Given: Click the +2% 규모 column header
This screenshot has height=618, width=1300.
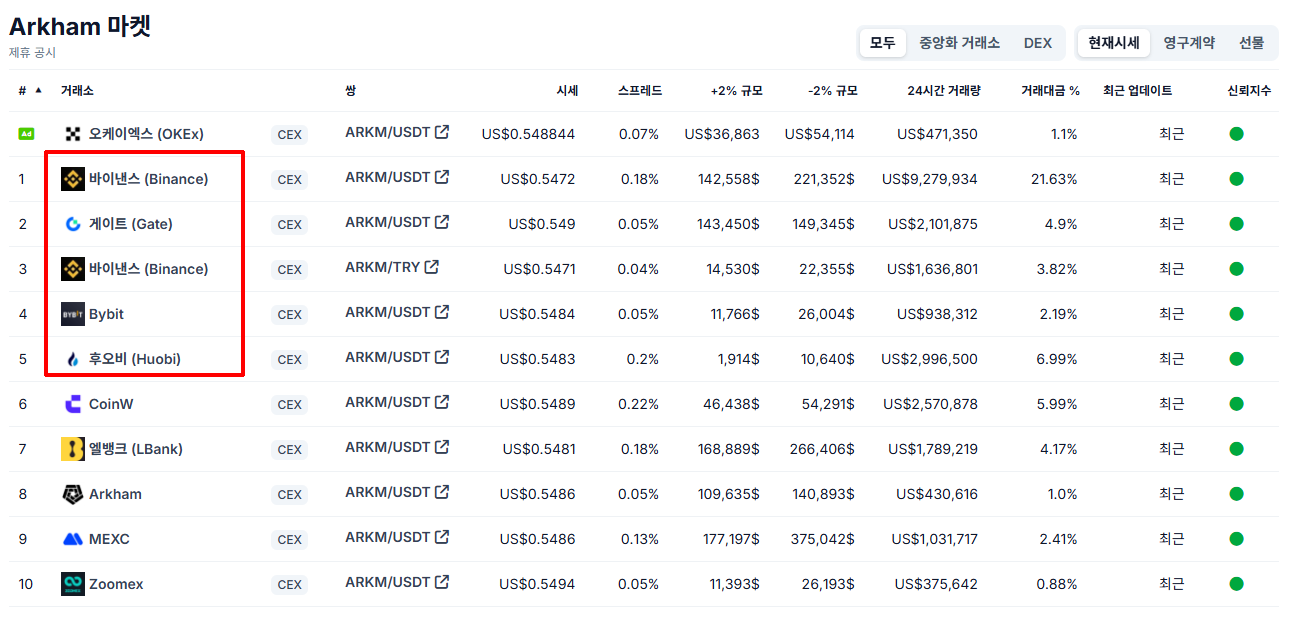Looking at the screenshot, I should (x=736, y=90).
